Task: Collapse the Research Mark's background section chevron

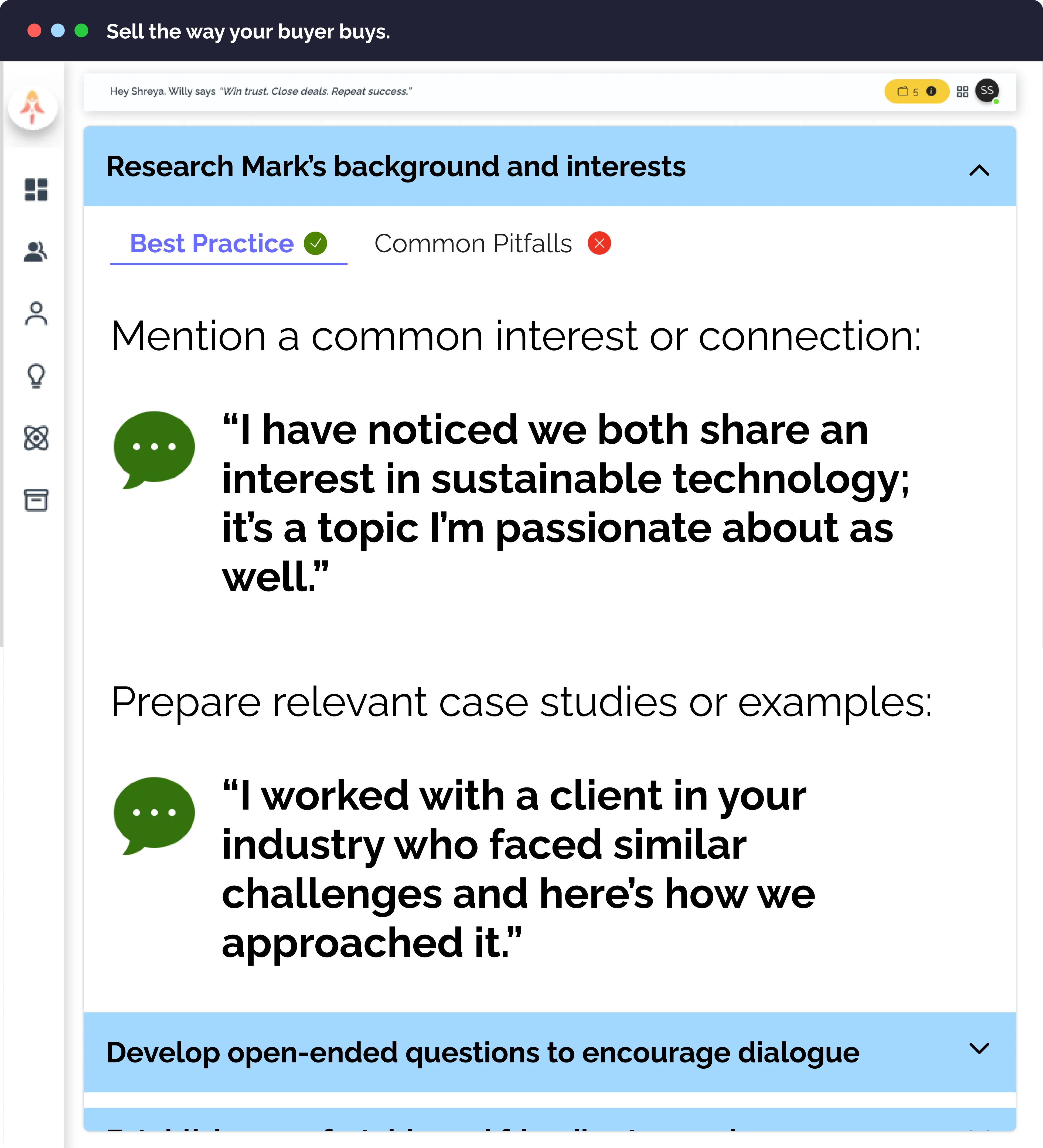Action: pos(979,170)
